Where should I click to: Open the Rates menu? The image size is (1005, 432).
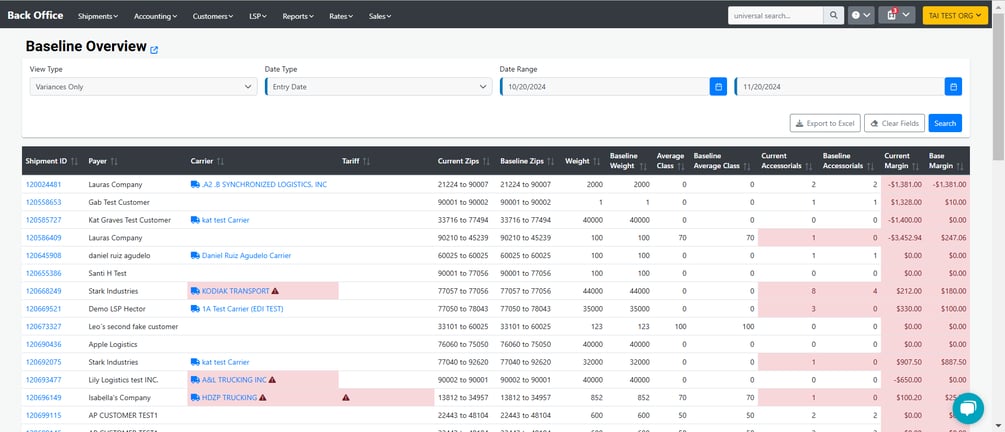(x=341, y=16)
